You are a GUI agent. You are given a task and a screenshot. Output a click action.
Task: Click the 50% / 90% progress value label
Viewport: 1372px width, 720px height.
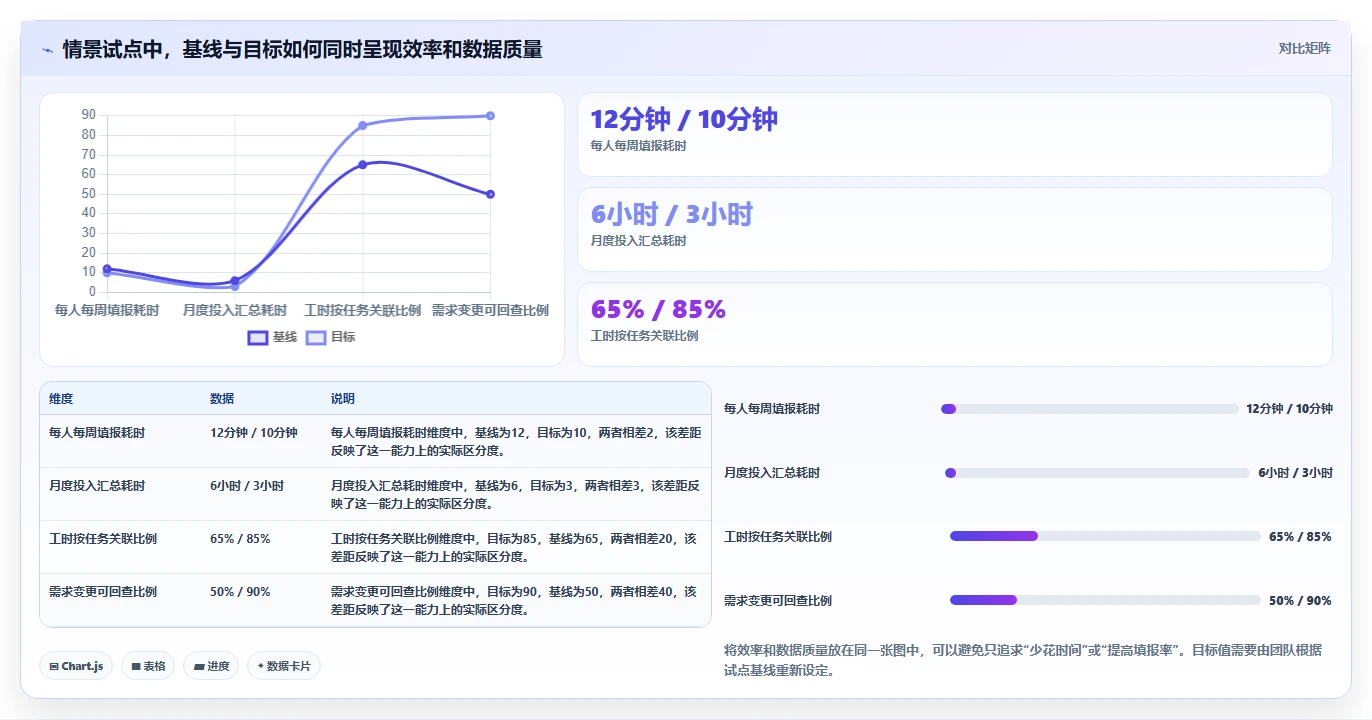[x=1300, y=601]
